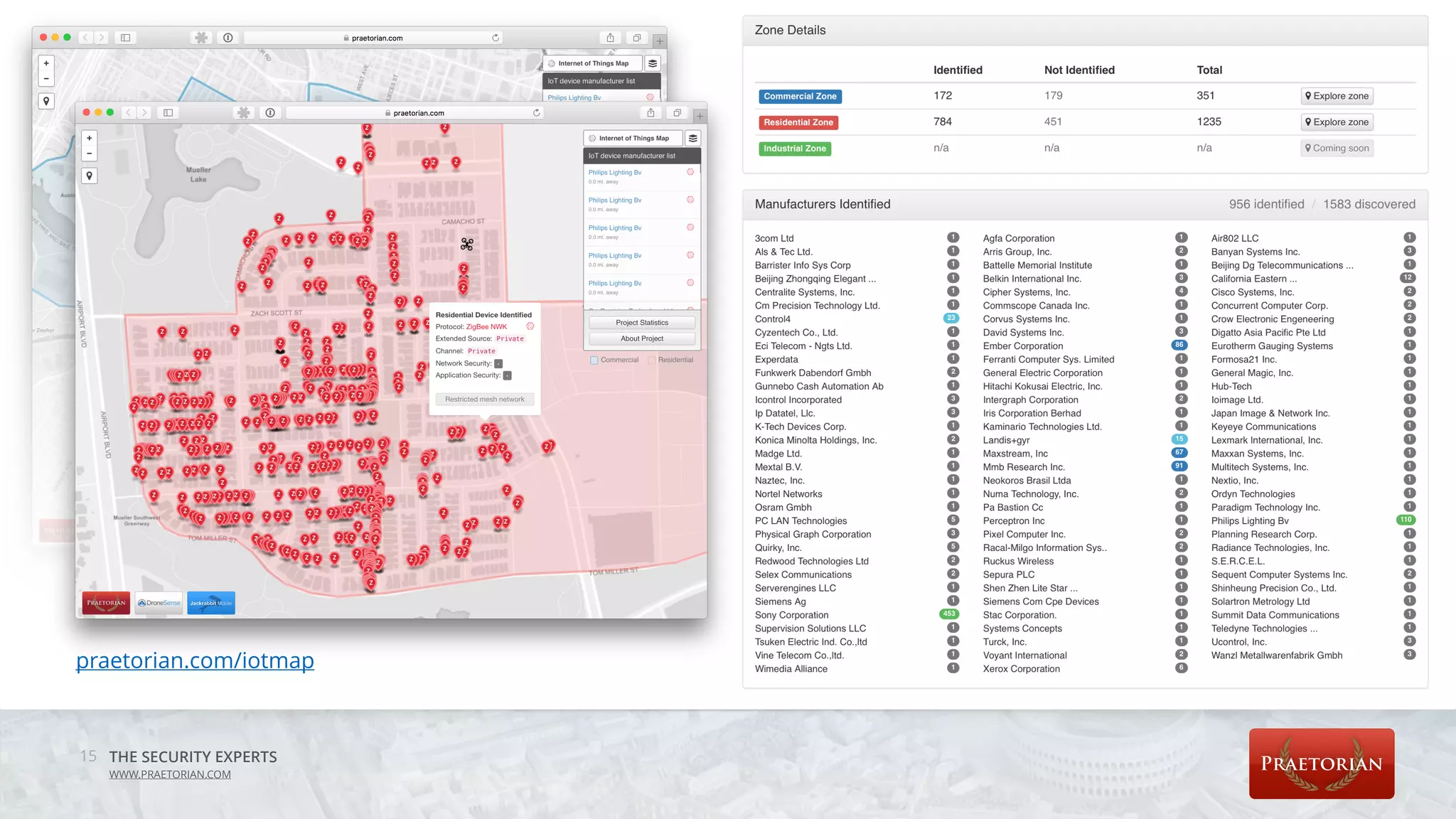Toggle the Residential zone checkbox
Viewport: 1456px width, 819px height.
tap(652, 360)
